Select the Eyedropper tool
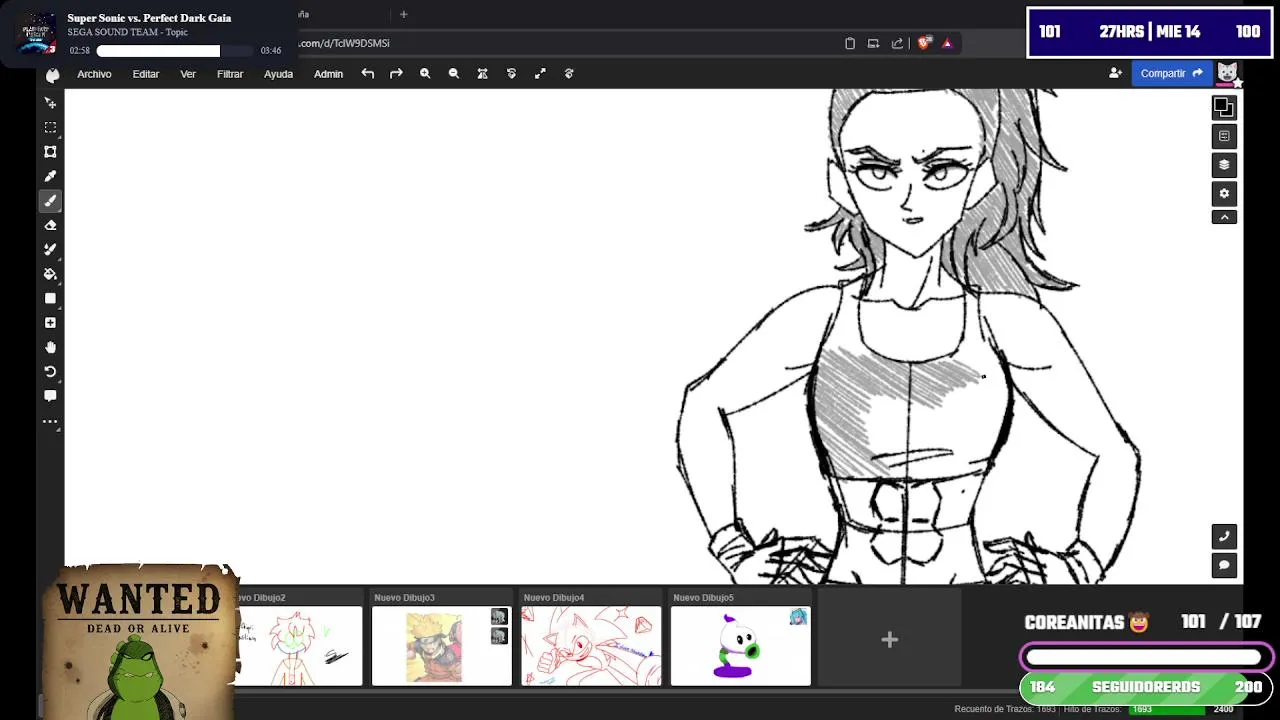Image resolution: width=1280 pixels, height=720 pixels. tap(50, 176)
